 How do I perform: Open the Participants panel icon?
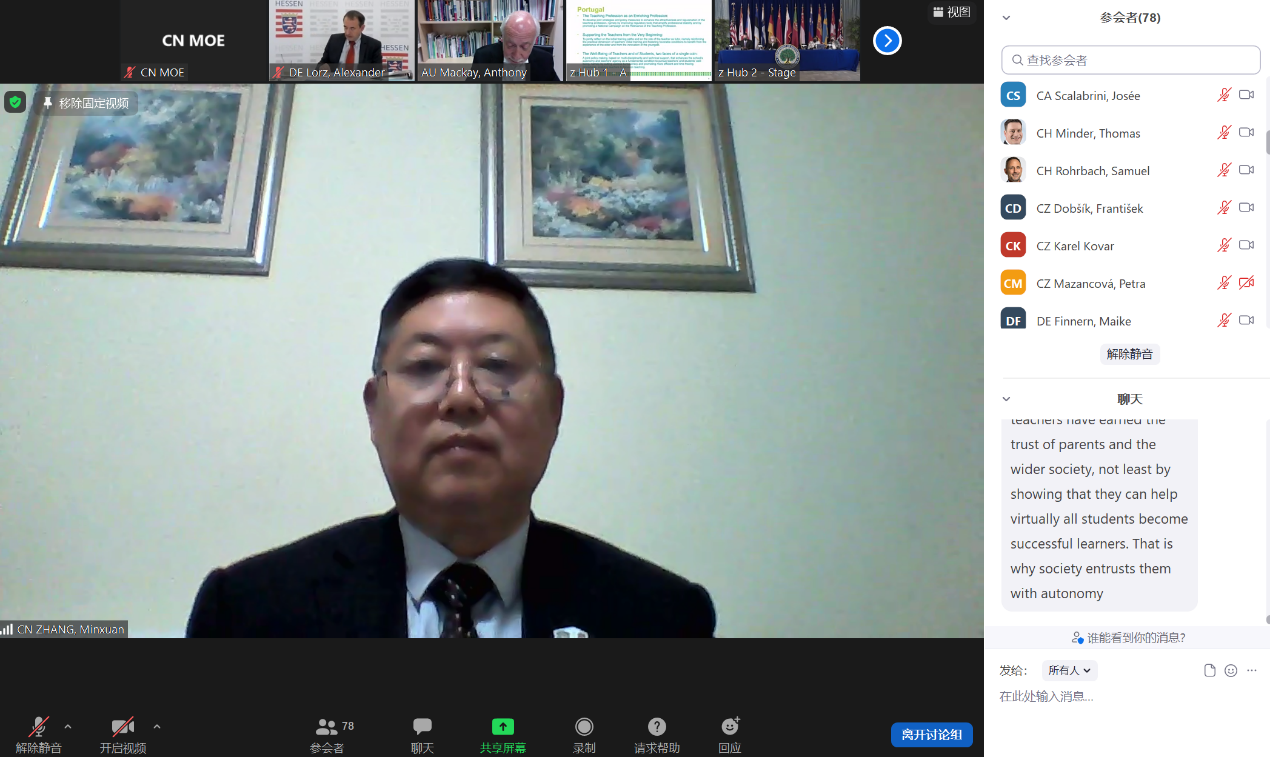tap(327, 727)
